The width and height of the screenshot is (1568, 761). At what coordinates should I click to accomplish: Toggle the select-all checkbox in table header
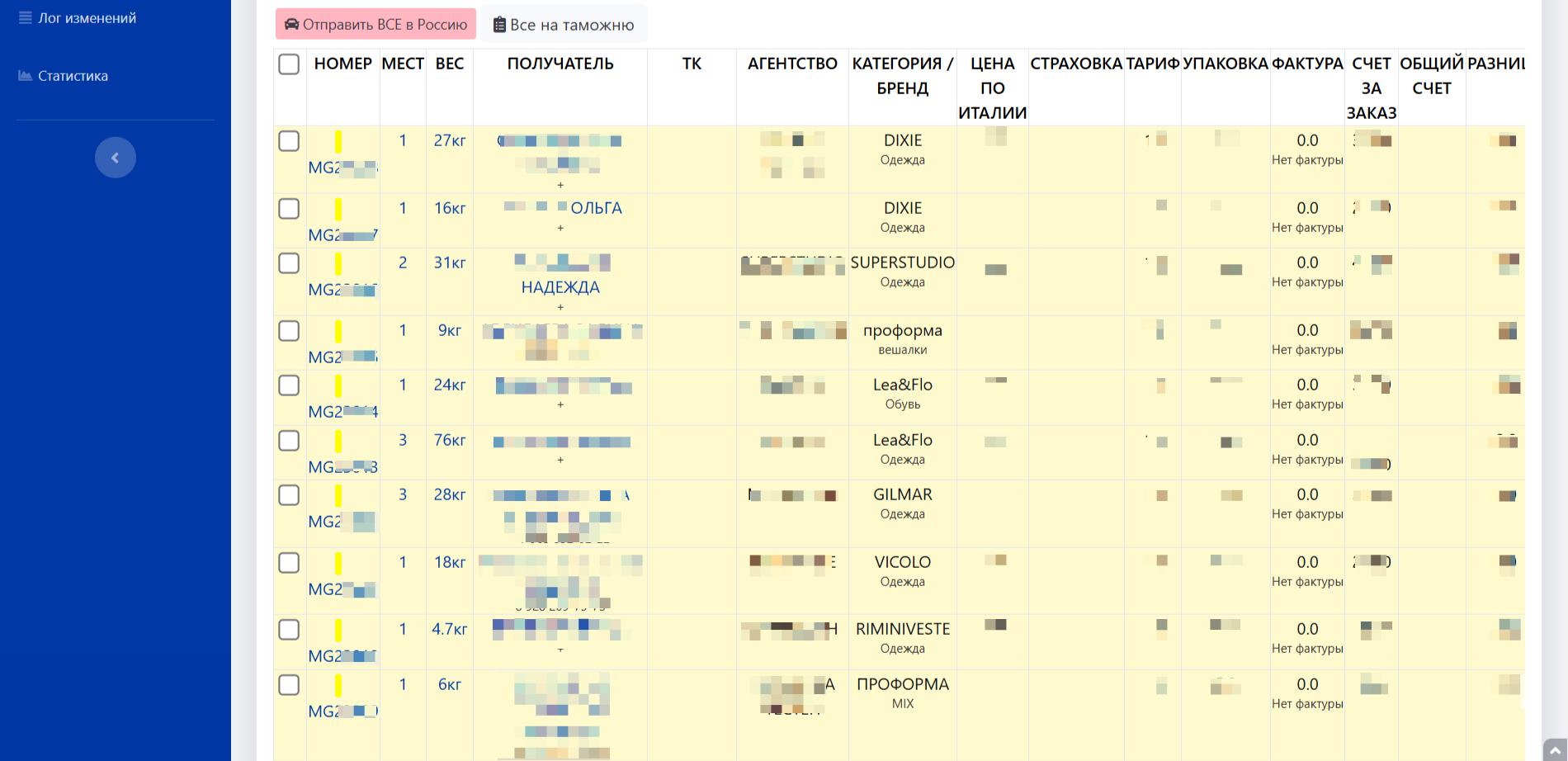289,64
